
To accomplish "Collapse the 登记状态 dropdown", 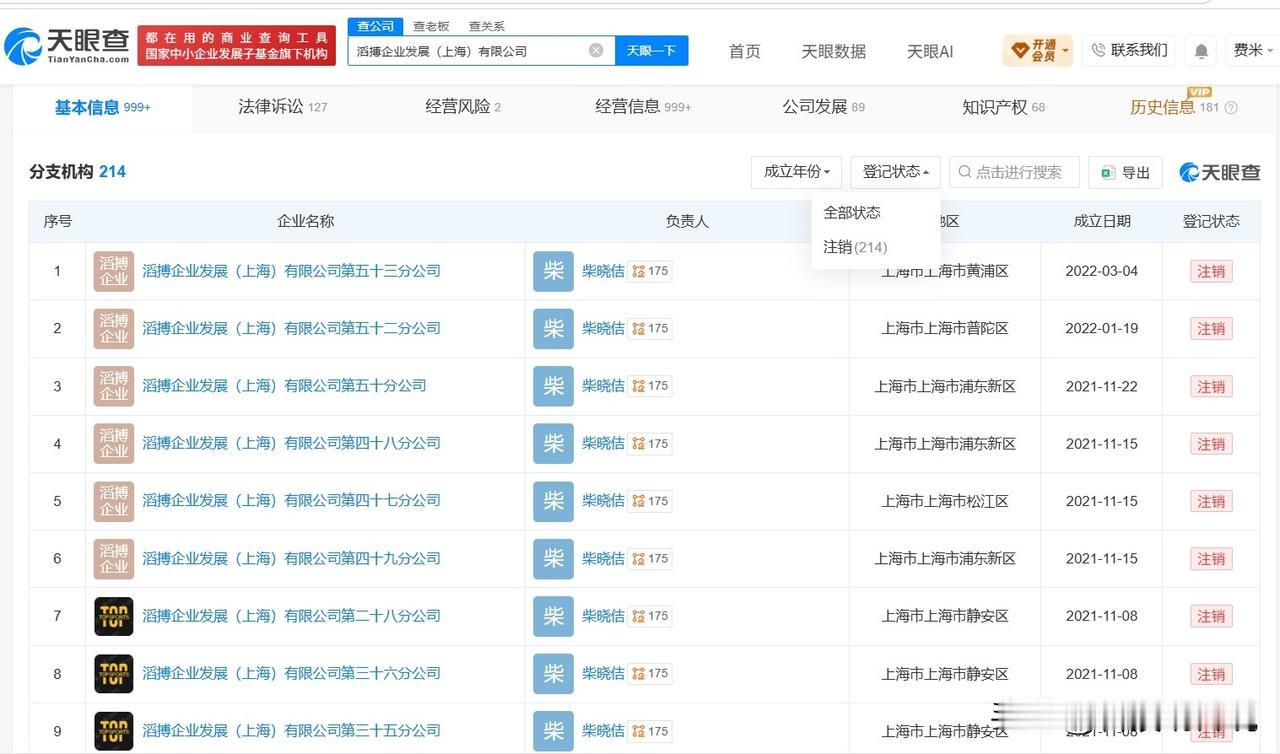I will pos(896,172).
